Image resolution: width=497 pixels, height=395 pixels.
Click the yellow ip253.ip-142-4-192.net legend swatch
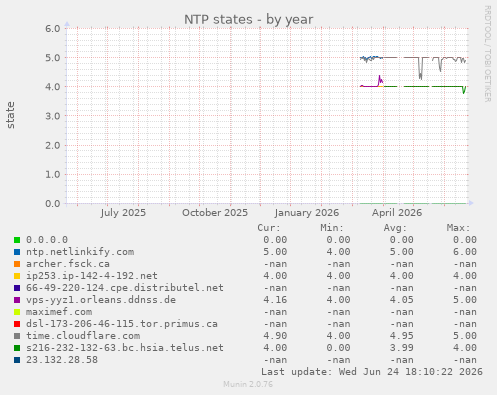pos(17,276)
